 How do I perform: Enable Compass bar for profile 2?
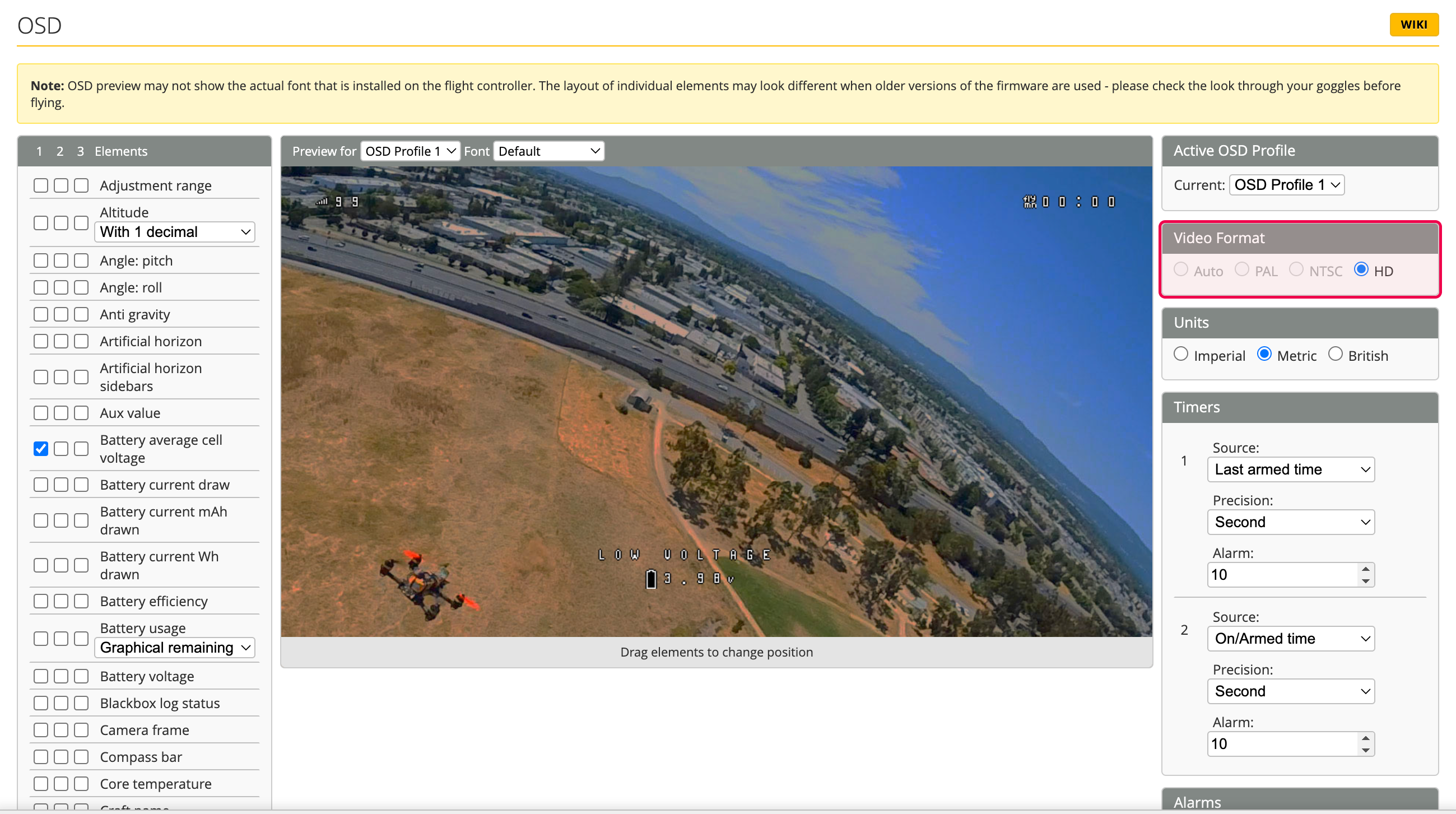click(61, 757)
